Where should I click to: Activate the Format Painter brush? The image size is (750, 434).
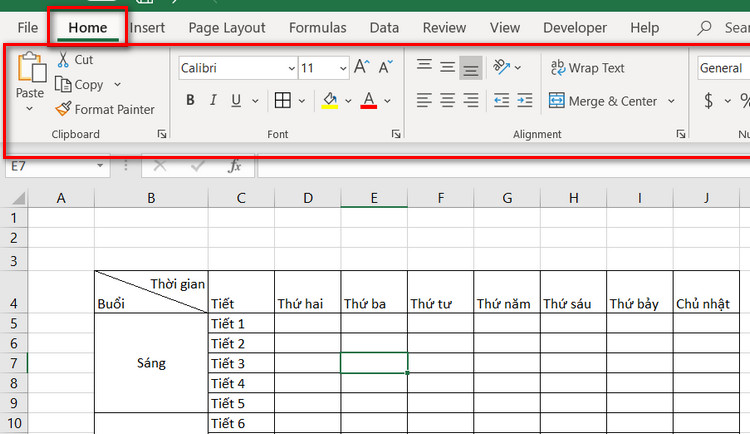[105, 110]
